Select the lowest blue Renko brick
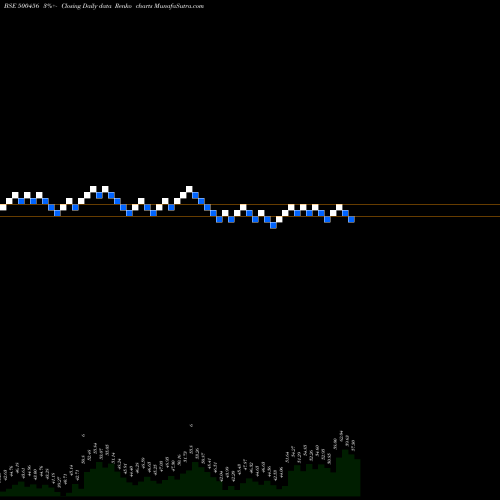The height and width of the screenshot is (500, 500). [273, 225]
